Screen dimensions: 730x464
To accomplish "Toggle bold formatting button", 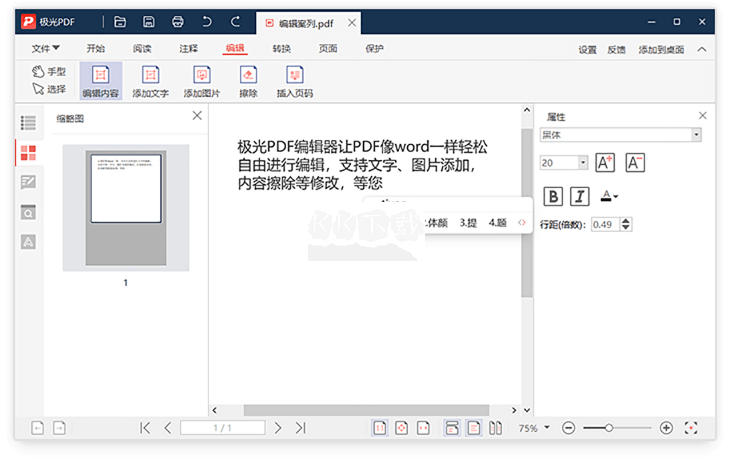I will tap(553, 196).
